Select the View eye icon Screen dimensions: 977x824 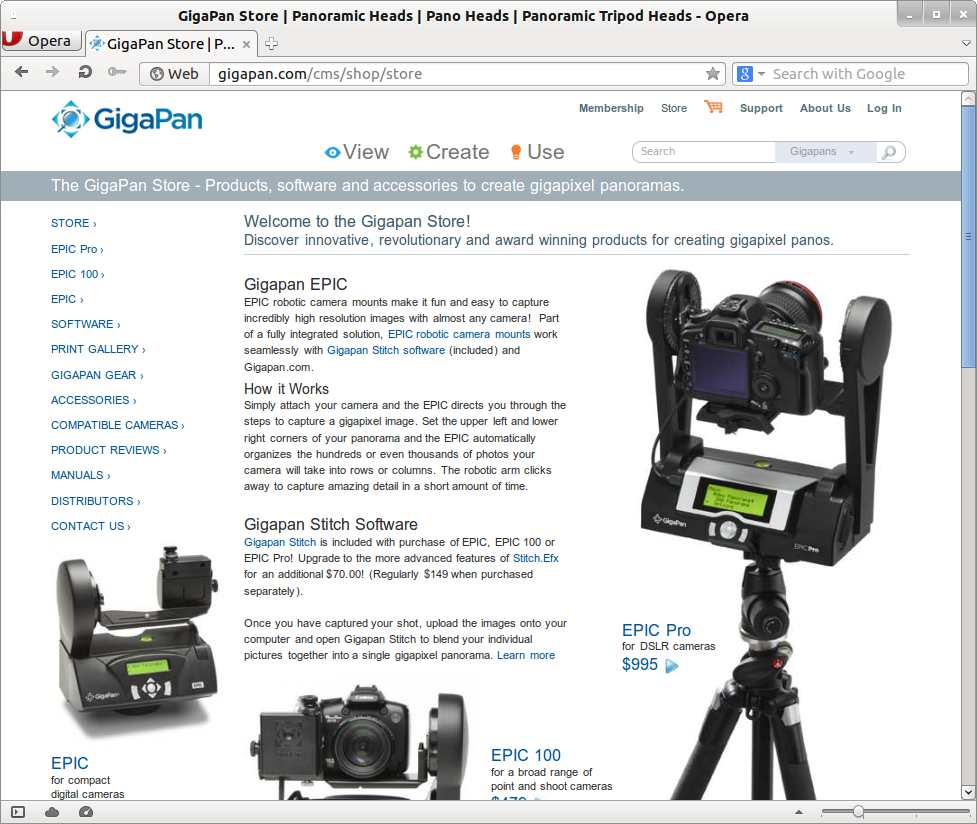click(331, 152)
